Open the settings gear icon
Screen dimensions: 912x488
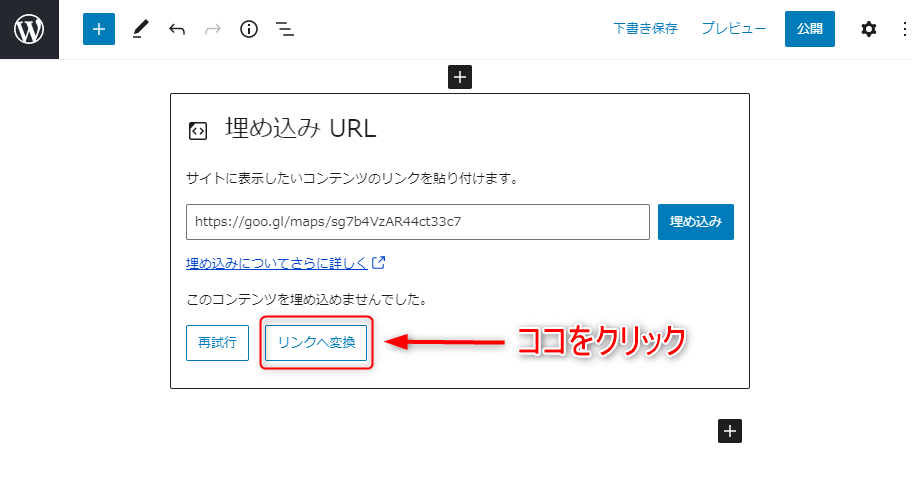tap(868, 29)
